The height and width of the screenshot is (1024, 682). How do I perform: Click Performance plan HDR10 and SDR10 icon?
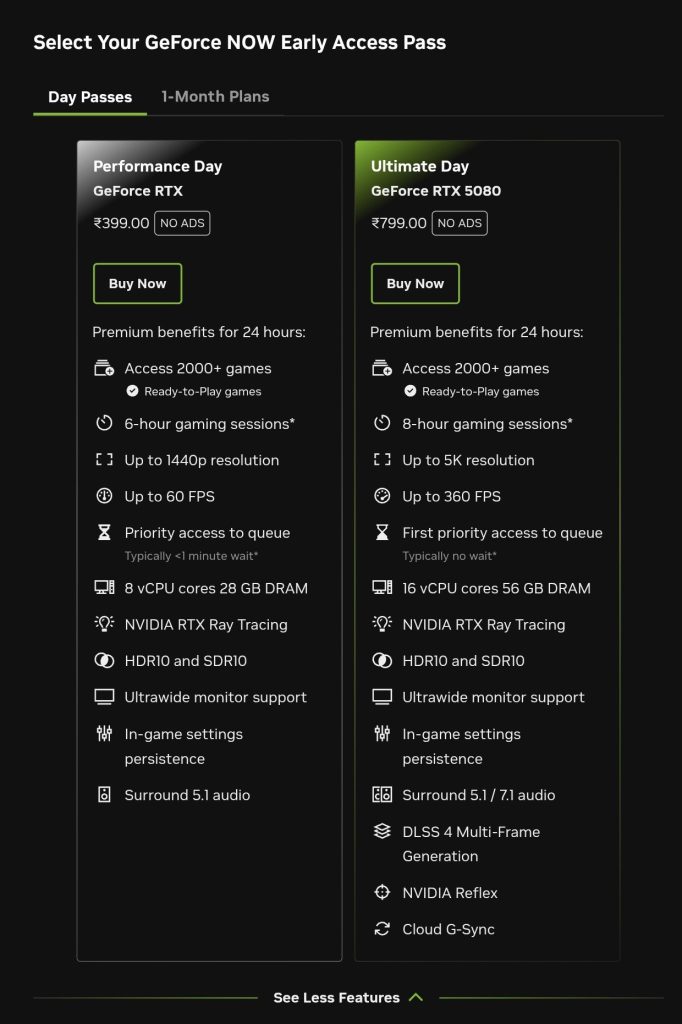(105, 660)
